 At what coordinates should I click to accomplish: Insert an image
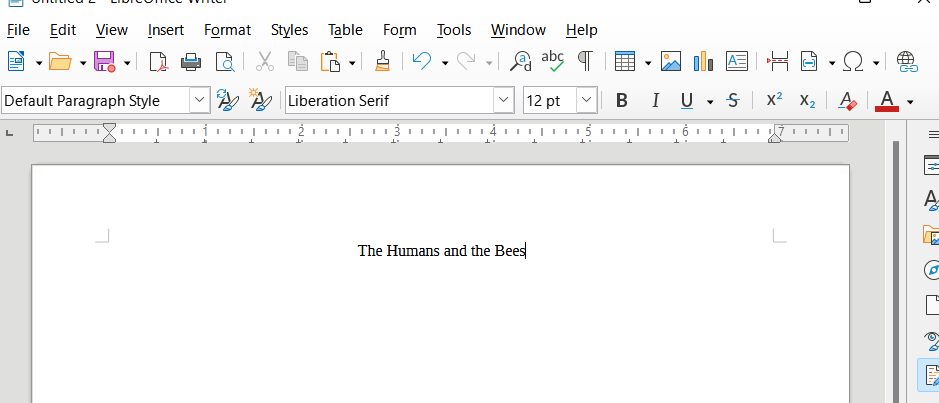coord(671,61)
